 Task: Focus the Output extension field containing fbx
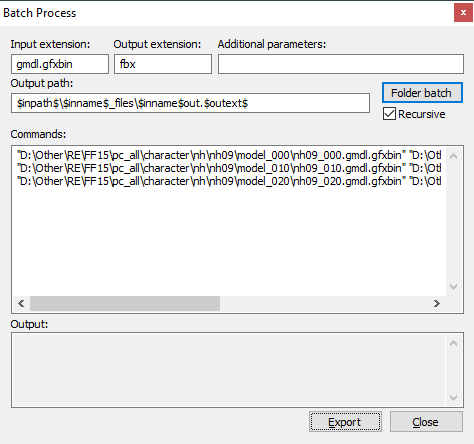tap(163, 64)
